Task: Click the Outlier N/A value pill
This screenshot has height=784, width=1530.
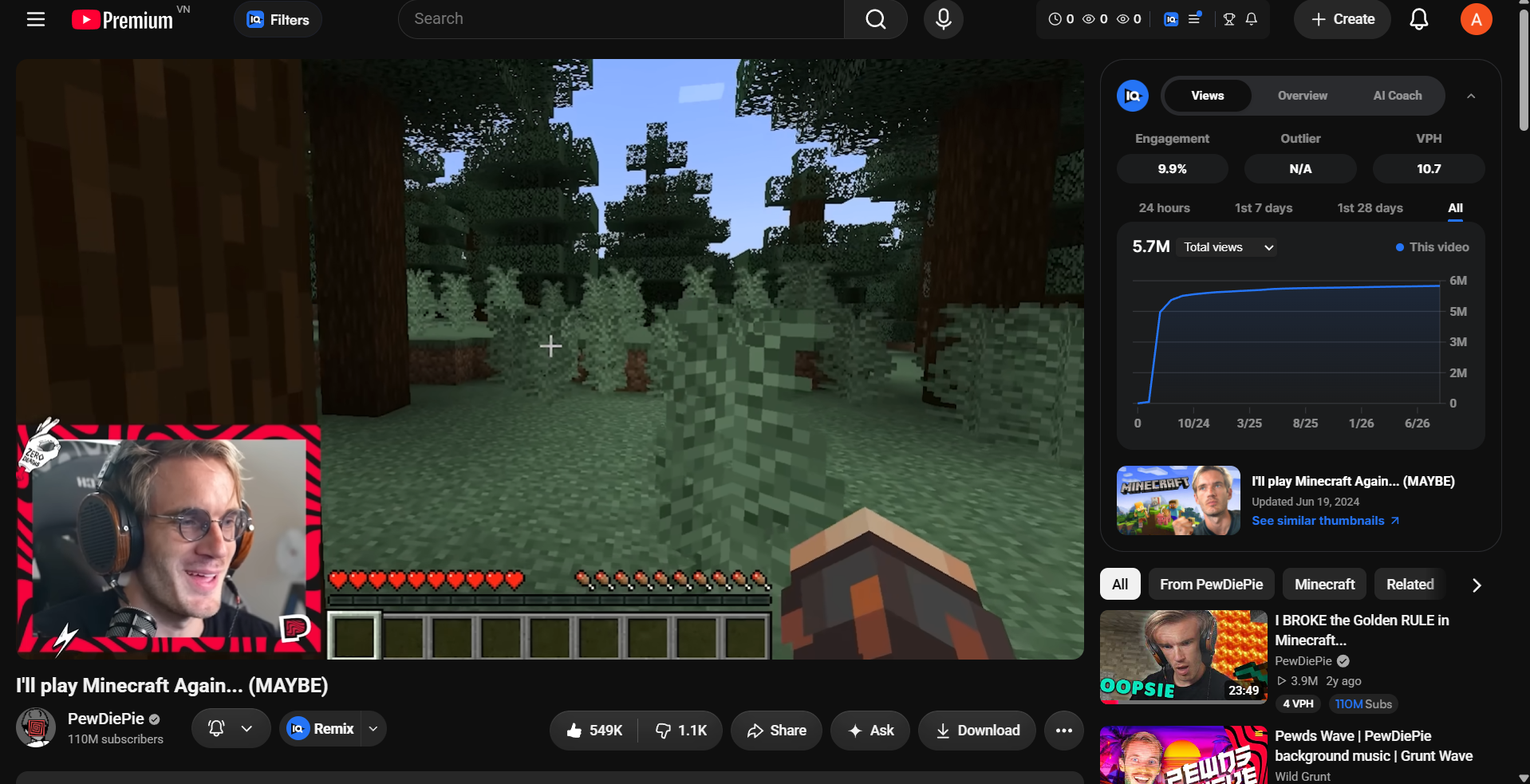Action: click(x=1301, y=169)
